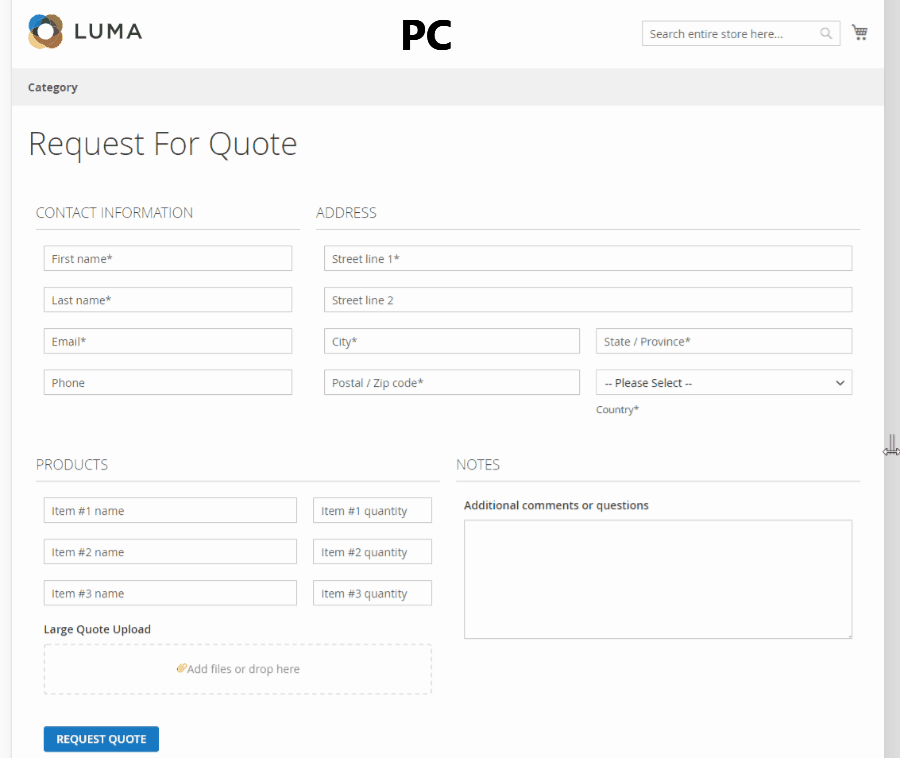Click the Street line 2 field

point(587,299)
